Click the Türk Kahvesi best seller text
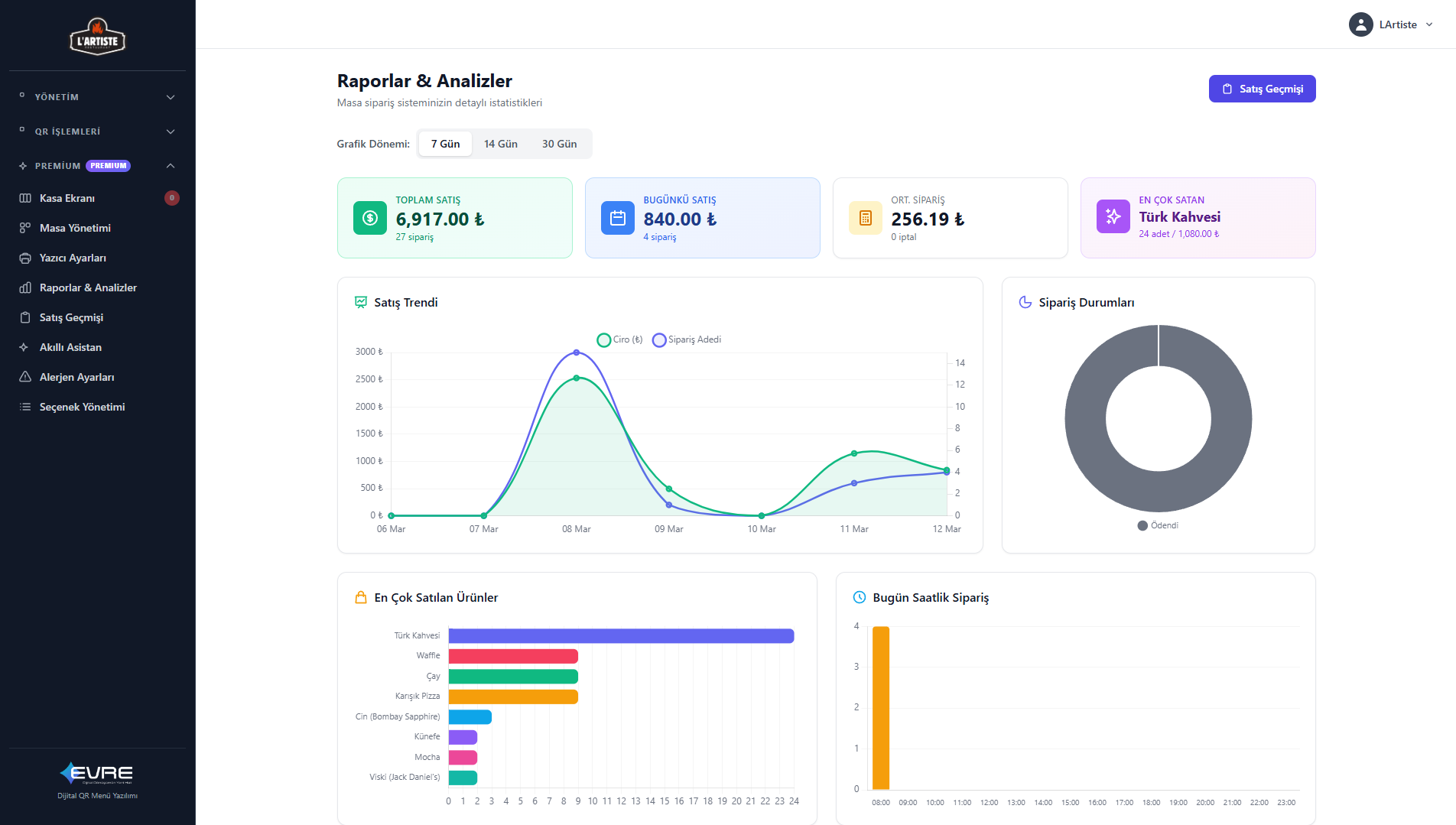Screen dimensions: 1456x825 click(x=1179, y=217)
